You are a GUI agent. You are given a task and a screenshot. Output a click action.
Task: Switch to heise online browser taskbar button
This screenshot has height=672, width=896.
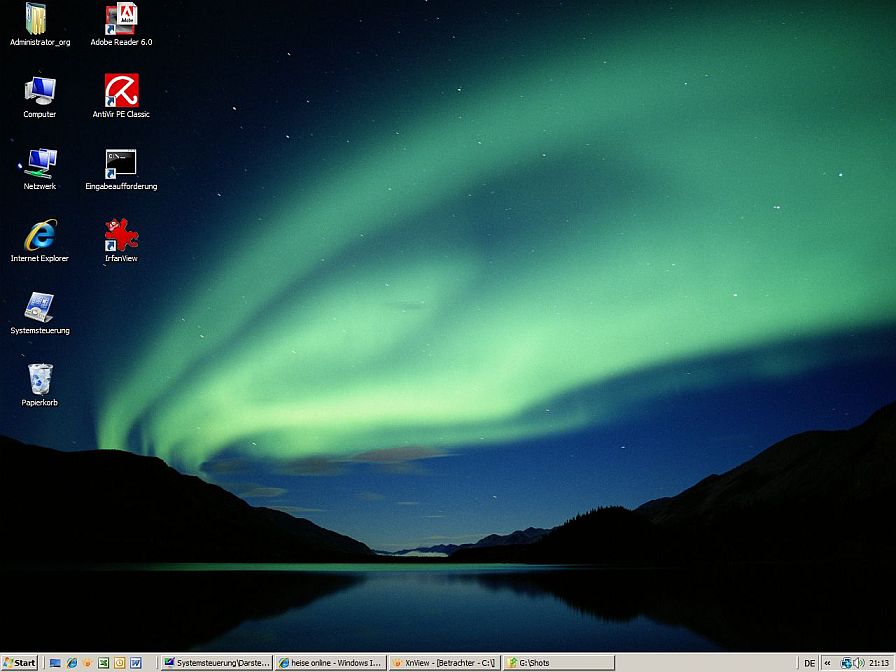[x=331, y=663]
